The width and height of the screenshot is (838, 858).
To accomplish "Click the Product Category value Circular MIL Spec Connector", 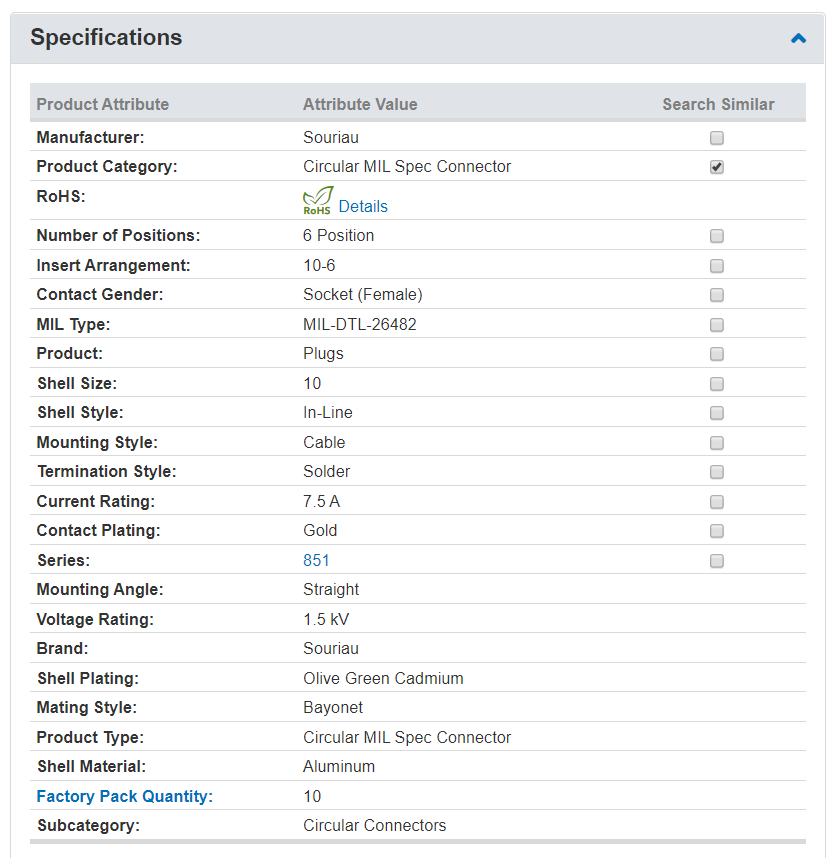I will click(x=407, y=166).
